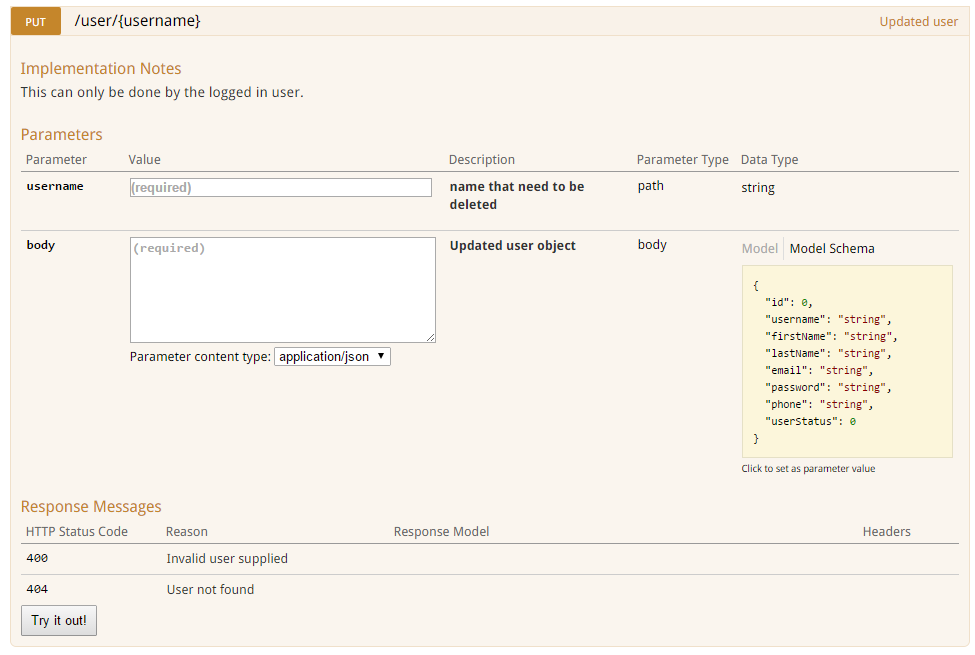This screenshot has width=975, height=655.
Task: Select the Implementation Notes heading
Action: click(x=101, y=68)
